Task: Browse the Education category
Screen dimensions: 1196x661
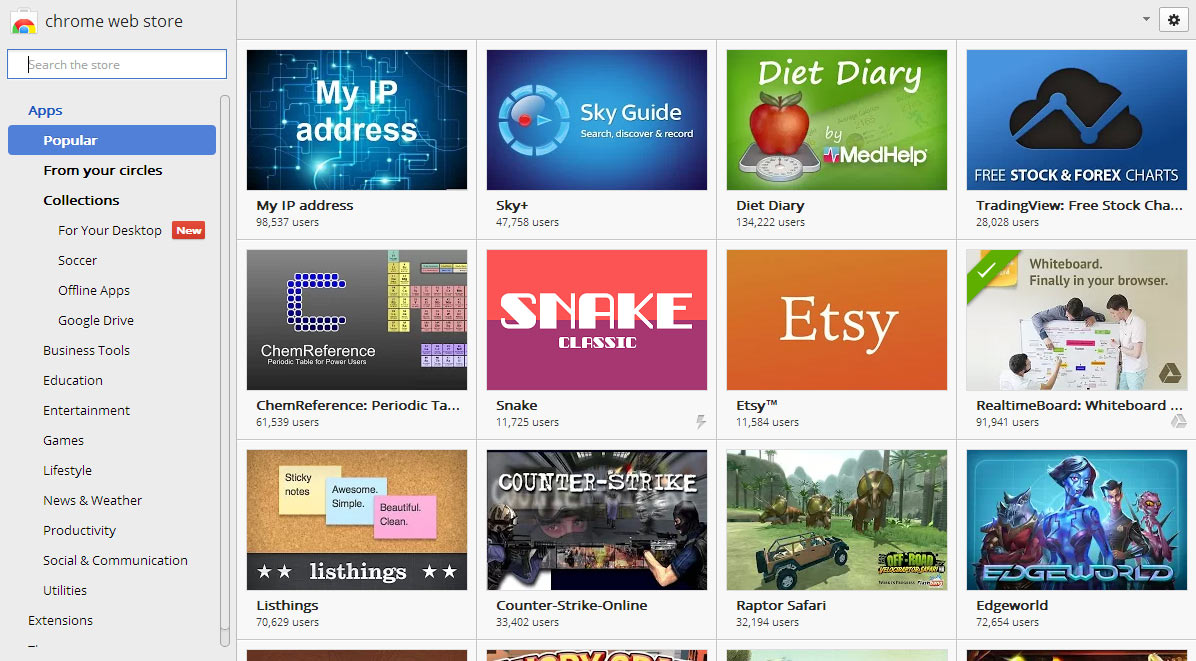Action: tap(72, 380)
